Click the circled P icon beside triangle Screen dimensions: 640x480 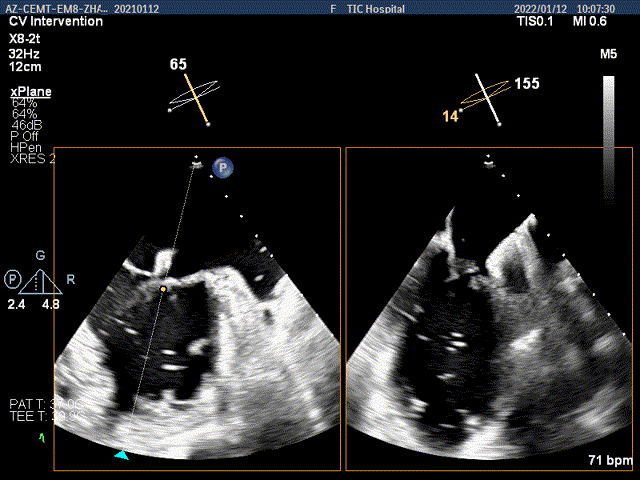(12, 278)
